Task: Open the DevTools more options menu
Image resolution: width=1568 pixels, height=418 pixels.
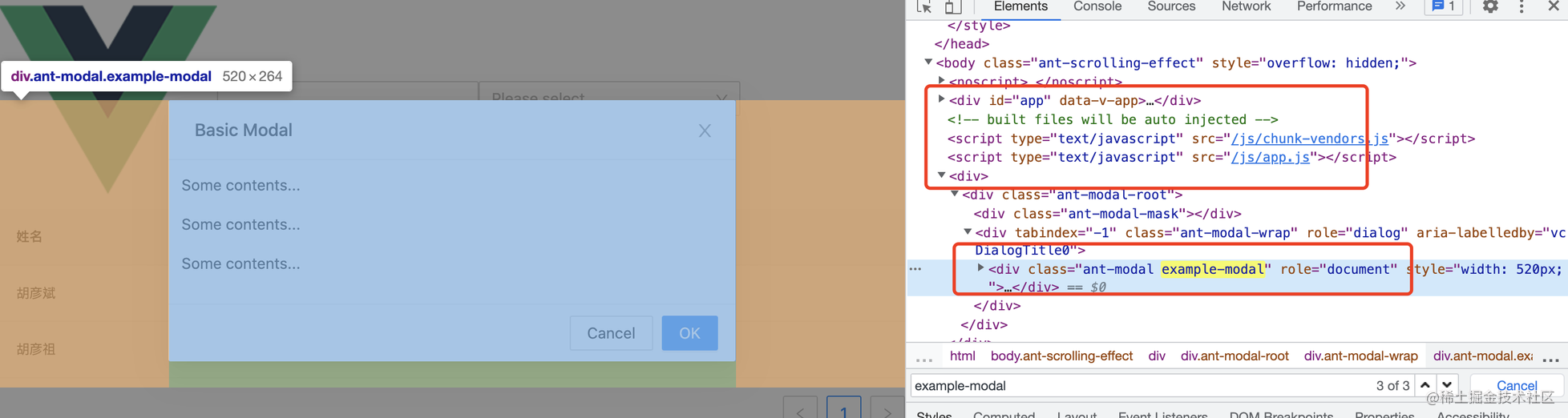Action: [1522, 6]
